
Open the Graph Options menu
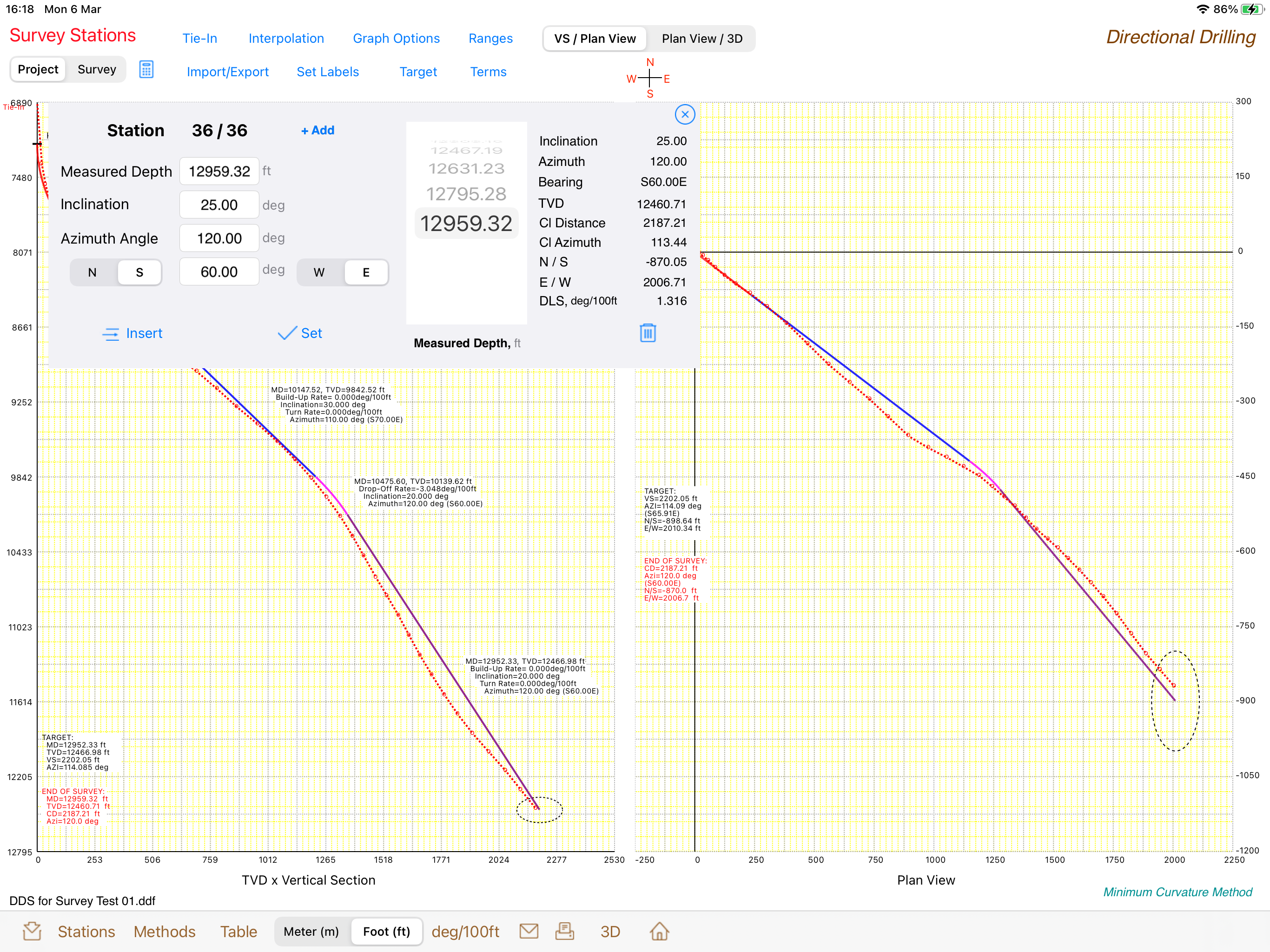coord(396,39)
